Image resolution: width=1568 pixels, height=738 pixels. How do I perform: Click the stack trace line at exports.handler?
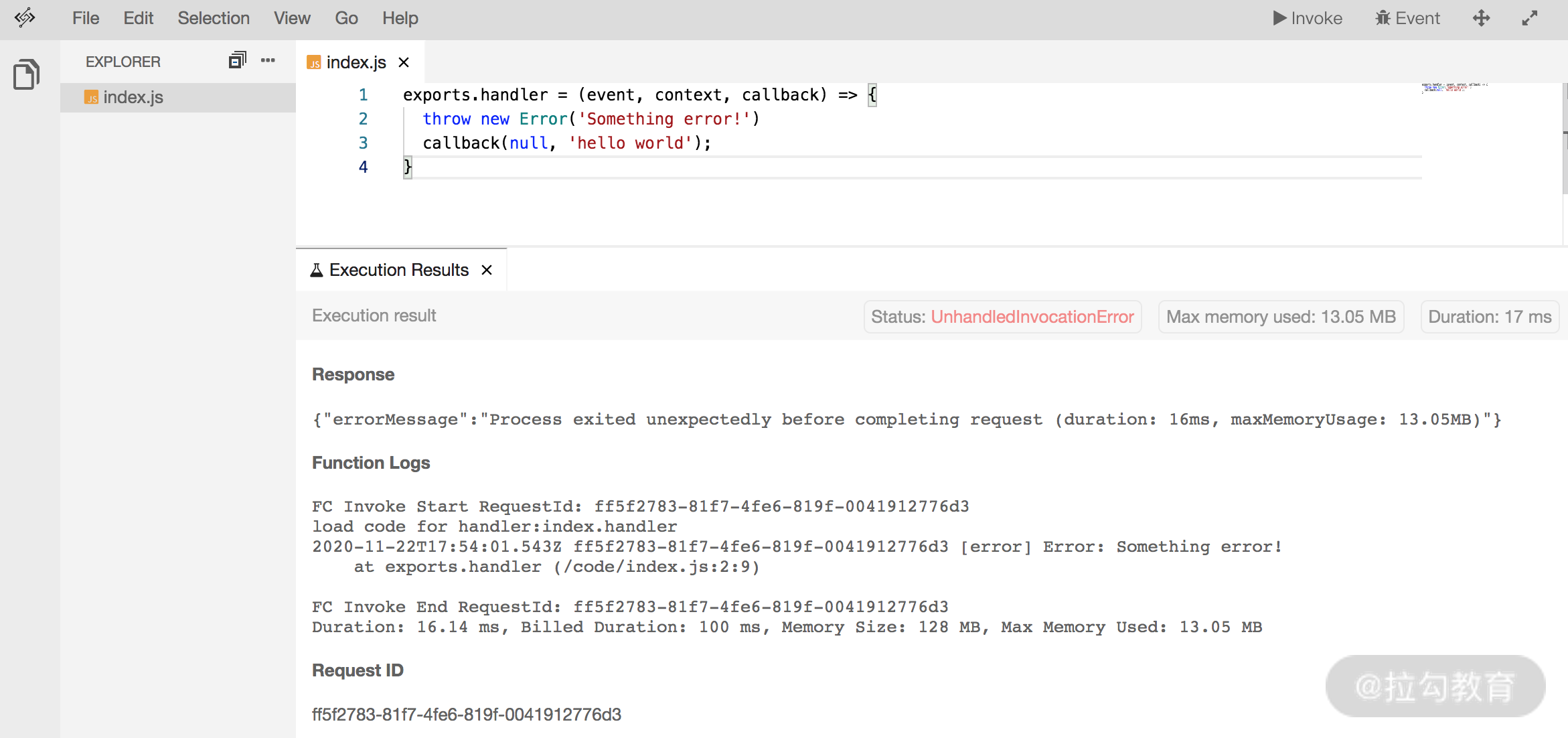(x=556, y=567)
